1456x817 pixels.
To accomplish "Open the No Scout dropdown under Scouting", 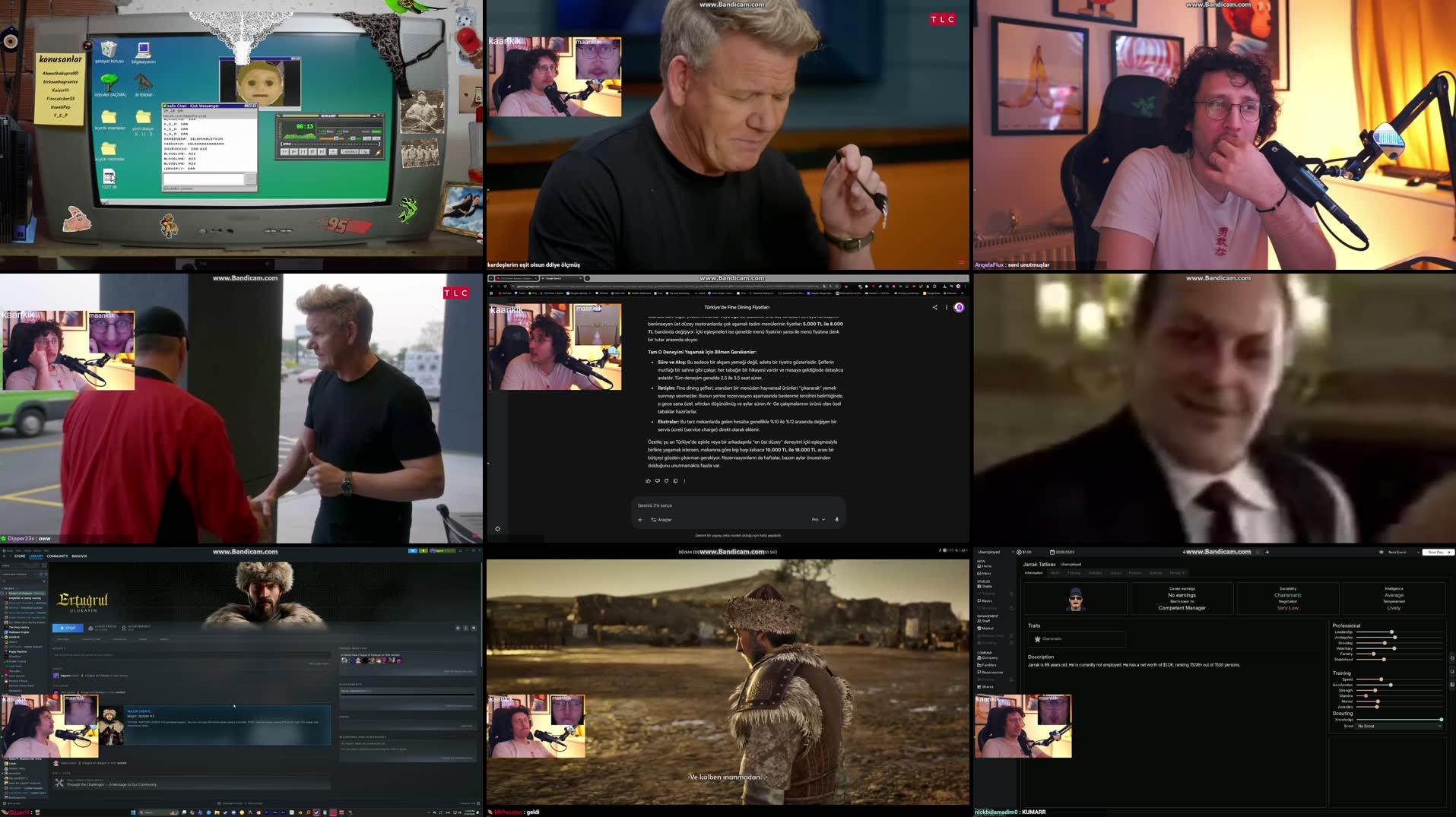I will point(1400,726).
